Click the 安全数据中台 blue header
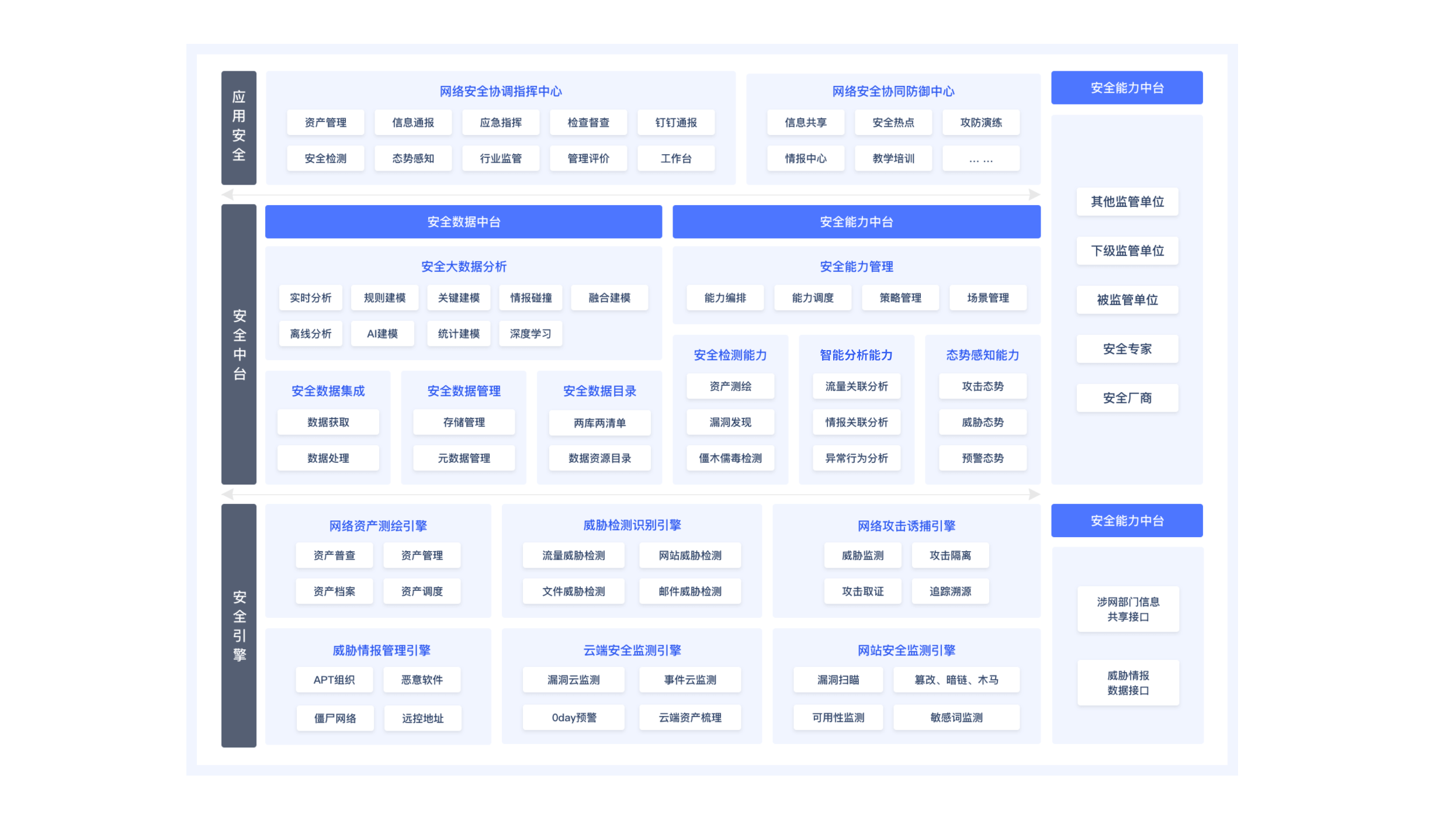Viewport: 1456px width, 820px height. point(463,222)
